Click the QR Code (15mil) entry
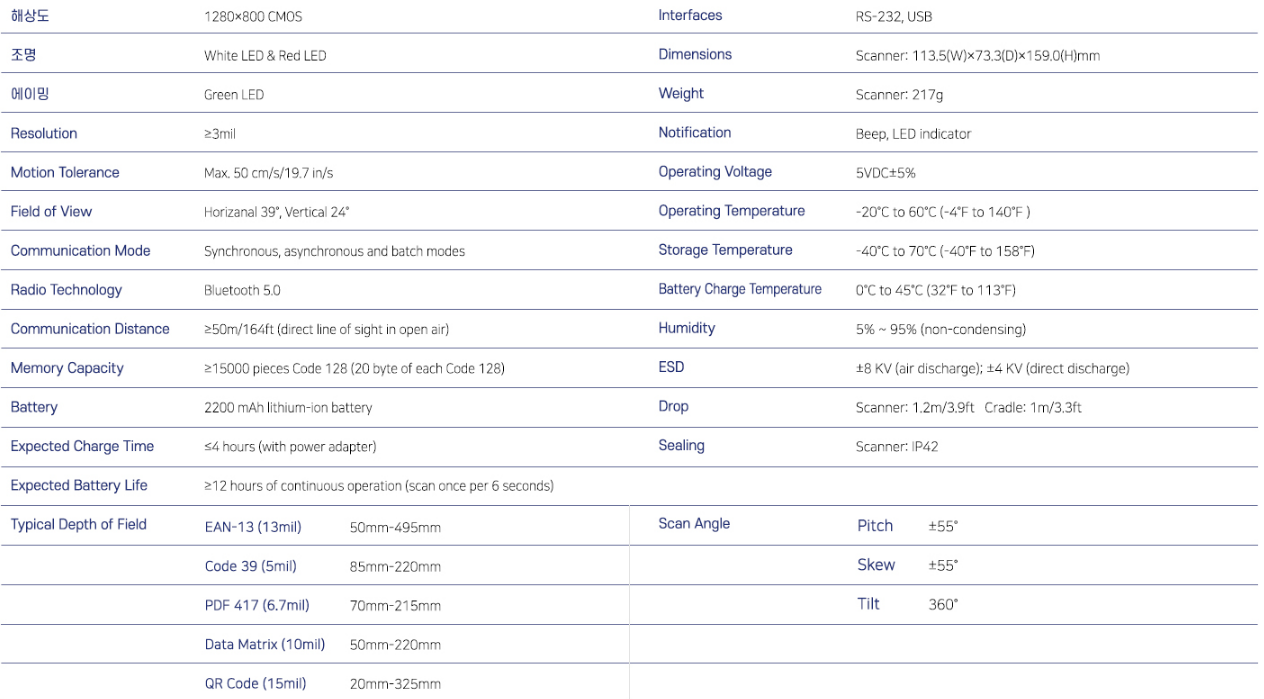1264x699 pixels. 256,683
